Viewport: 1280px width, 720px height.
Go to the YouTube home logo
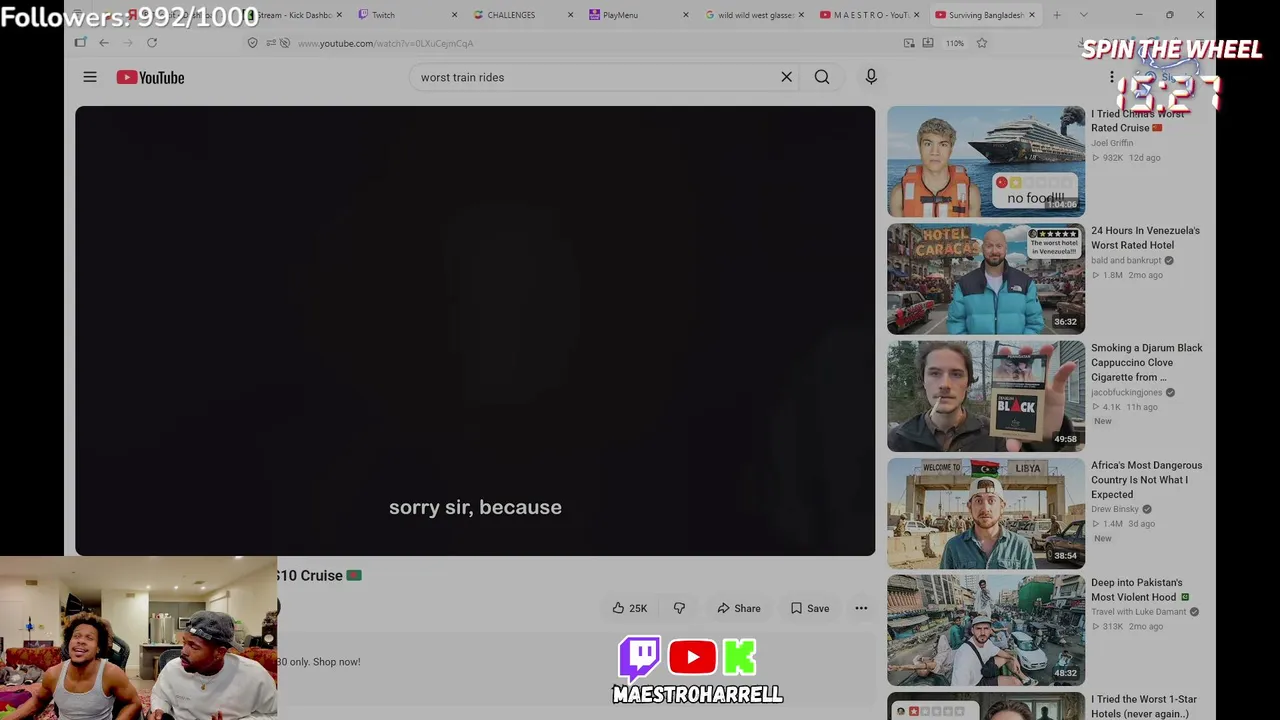point(150,77)
